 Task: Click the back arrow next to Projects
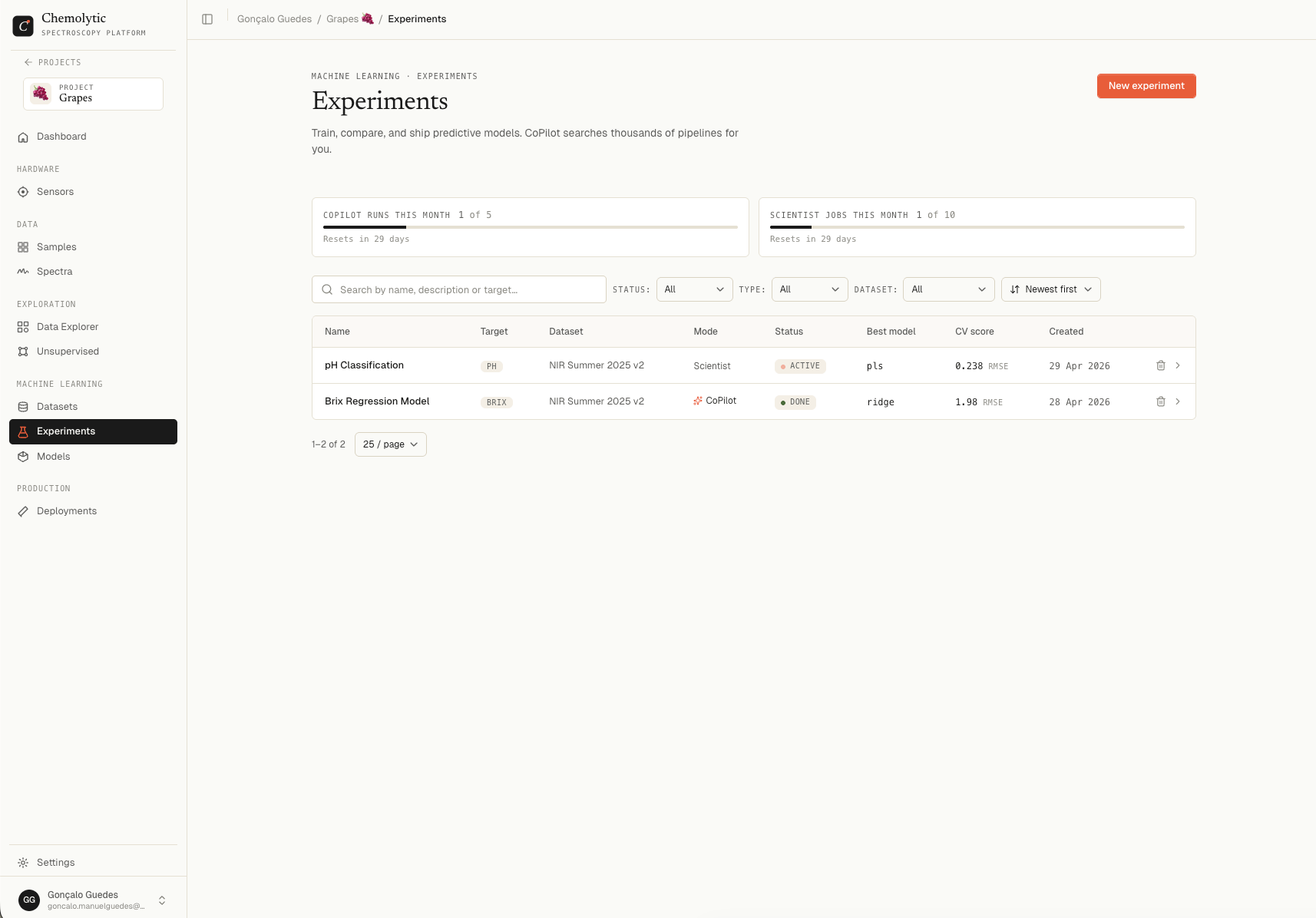click(28, 62)
